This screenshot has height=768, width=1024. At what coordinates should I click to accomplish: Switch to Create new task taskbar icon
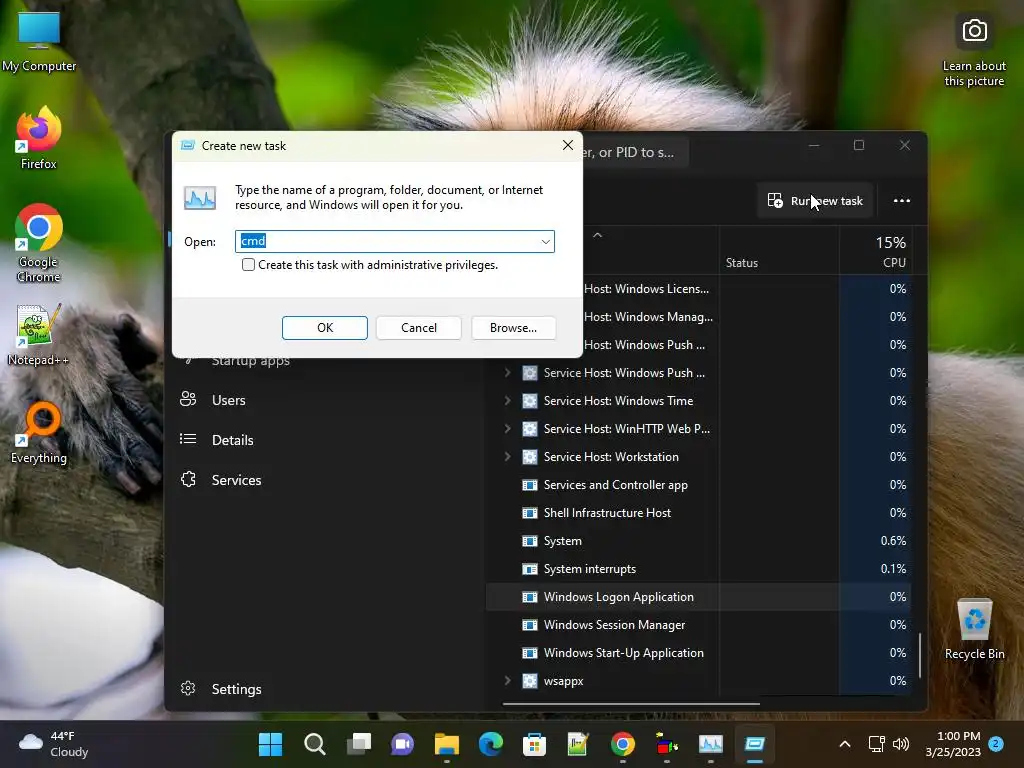pyautogui.click(x=754, y=744)
